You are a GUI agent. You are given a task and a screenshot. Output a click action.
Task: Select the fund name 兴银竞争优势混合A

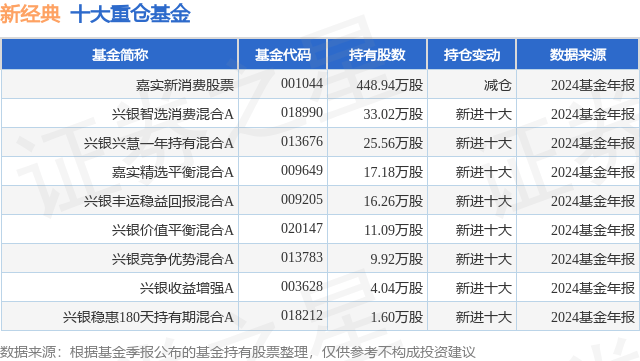tap(173, 259)
